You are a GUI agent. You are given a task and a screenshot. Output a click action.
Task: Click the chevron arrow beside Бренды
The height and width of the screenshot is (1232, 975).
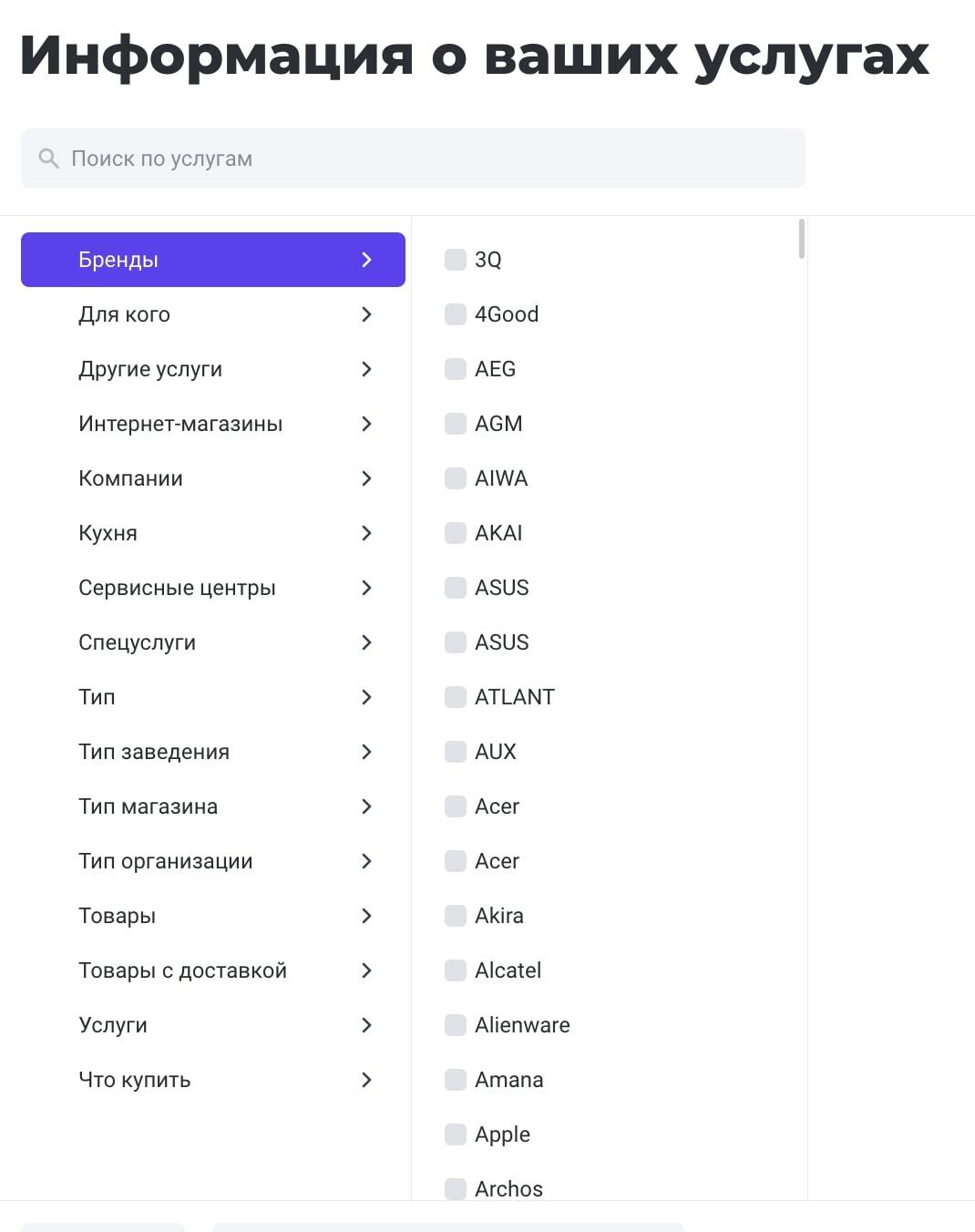(x=366, y=260)
